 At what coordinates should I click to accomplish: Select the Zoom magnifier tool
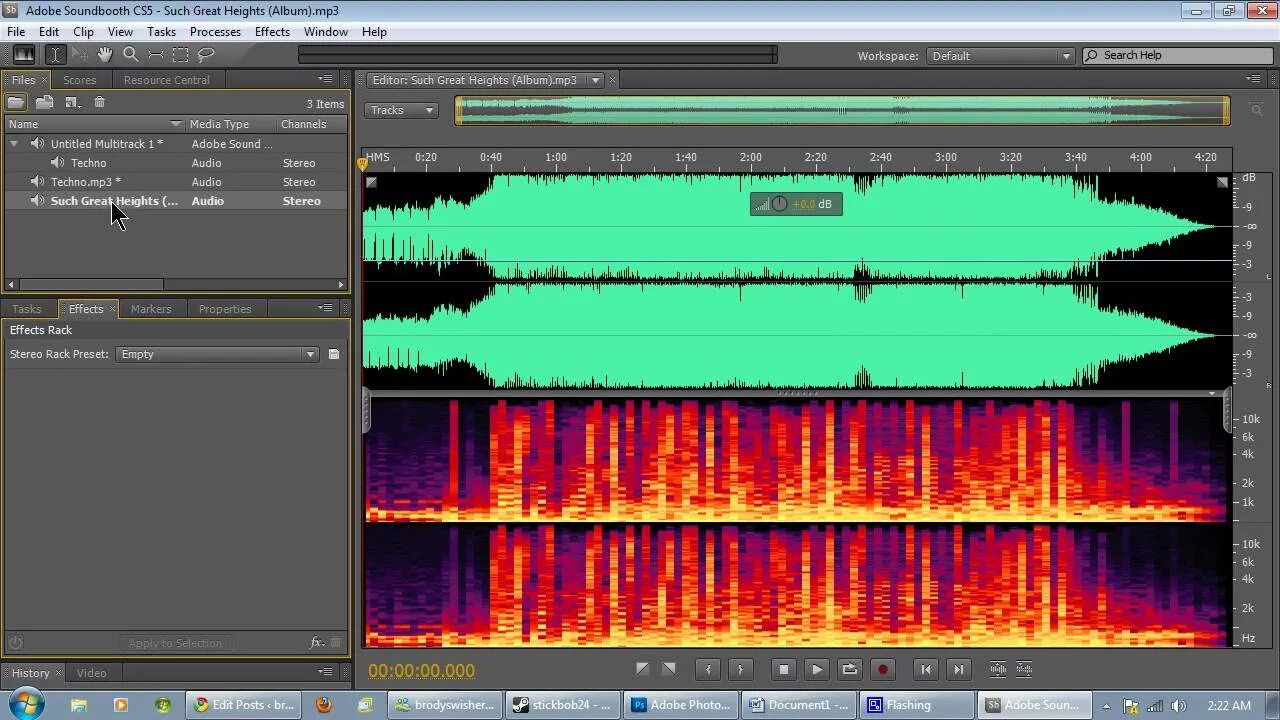pos(130,55)
